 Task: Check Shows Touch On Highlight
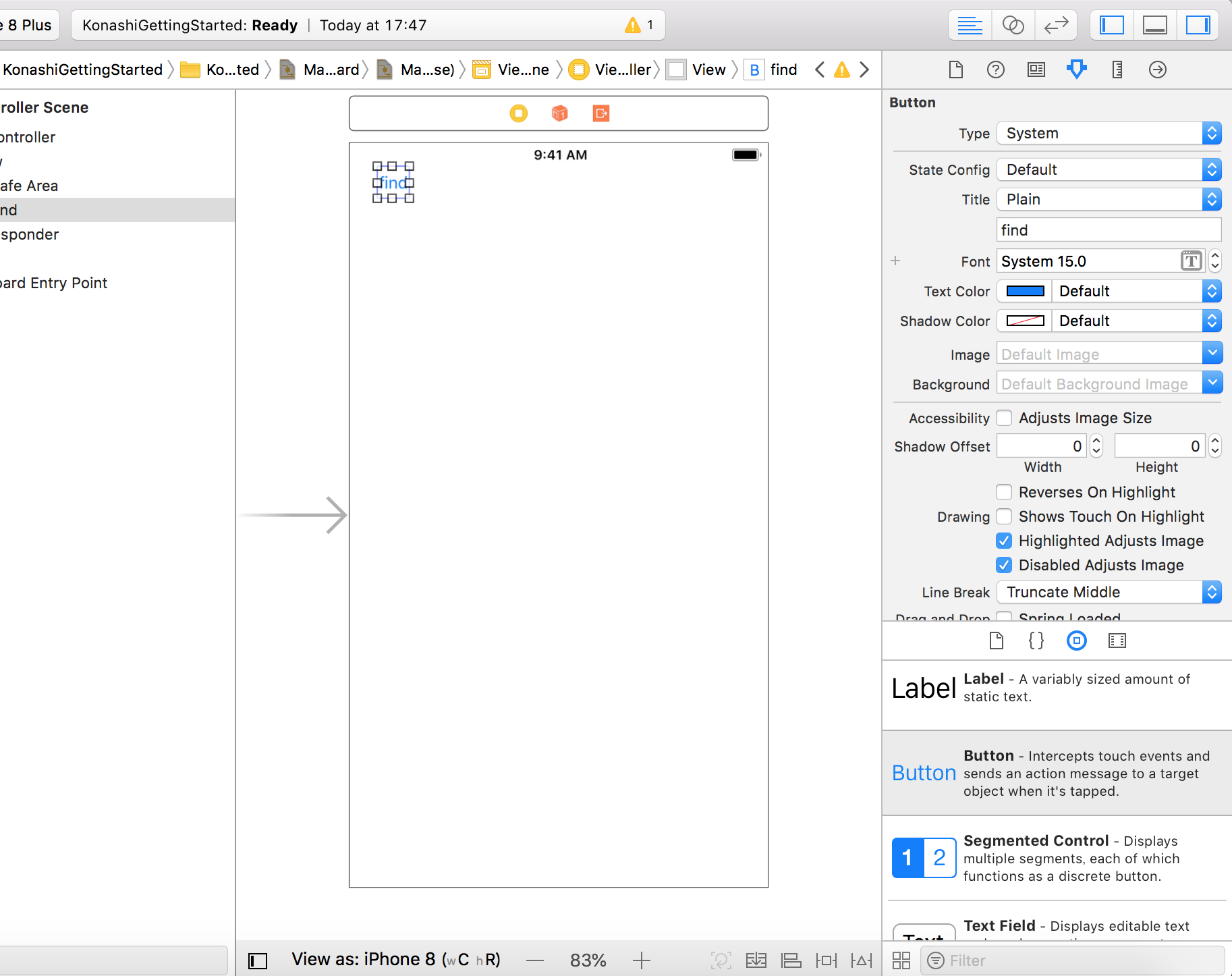pyautogui.click(x=1004, y=516)
